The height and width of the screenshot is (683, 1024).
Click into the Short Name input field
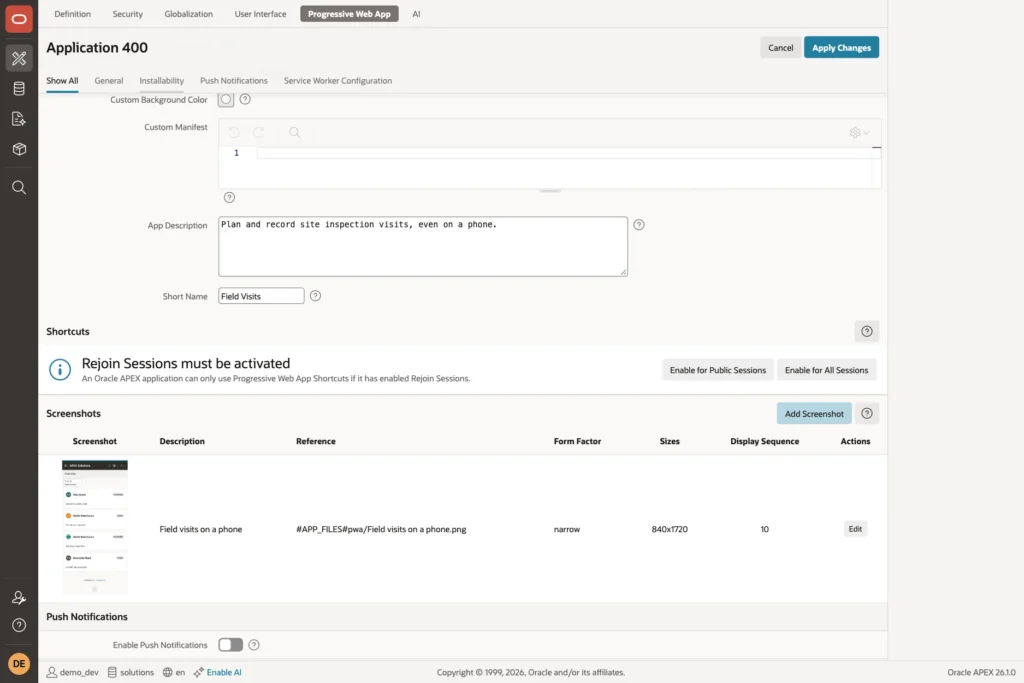[x=261, y=296]
